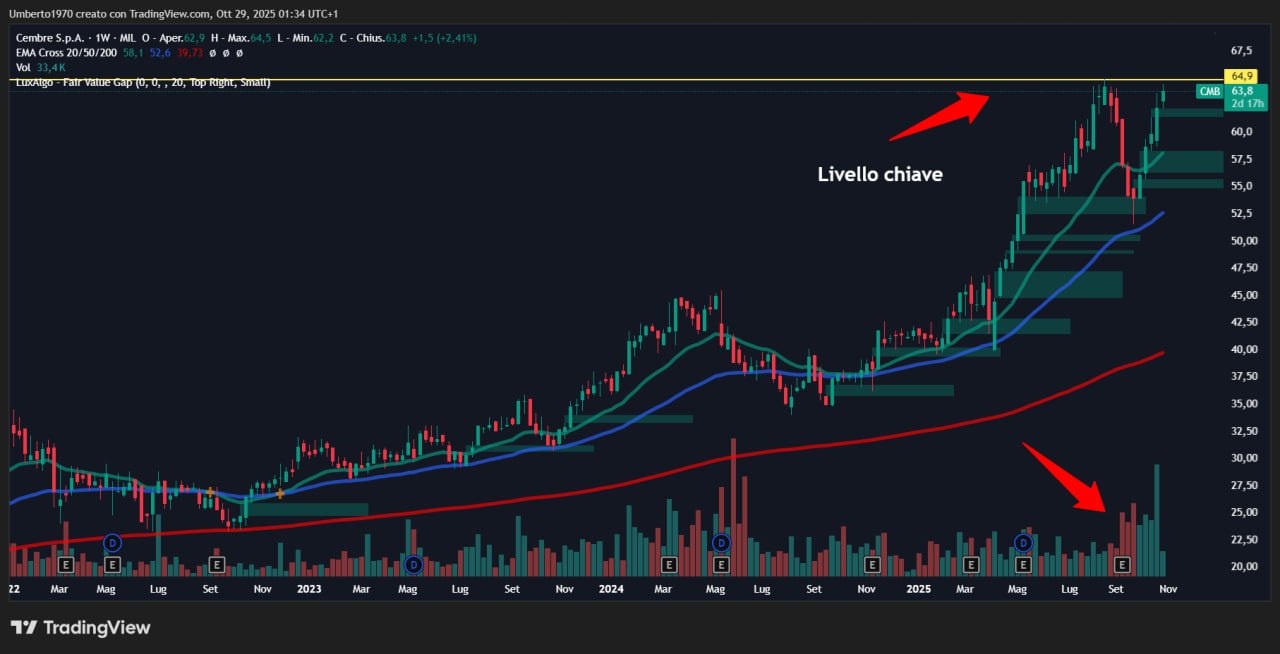
Task: Select the 'Livello chiave' text annotation
Action: point(880,174)
